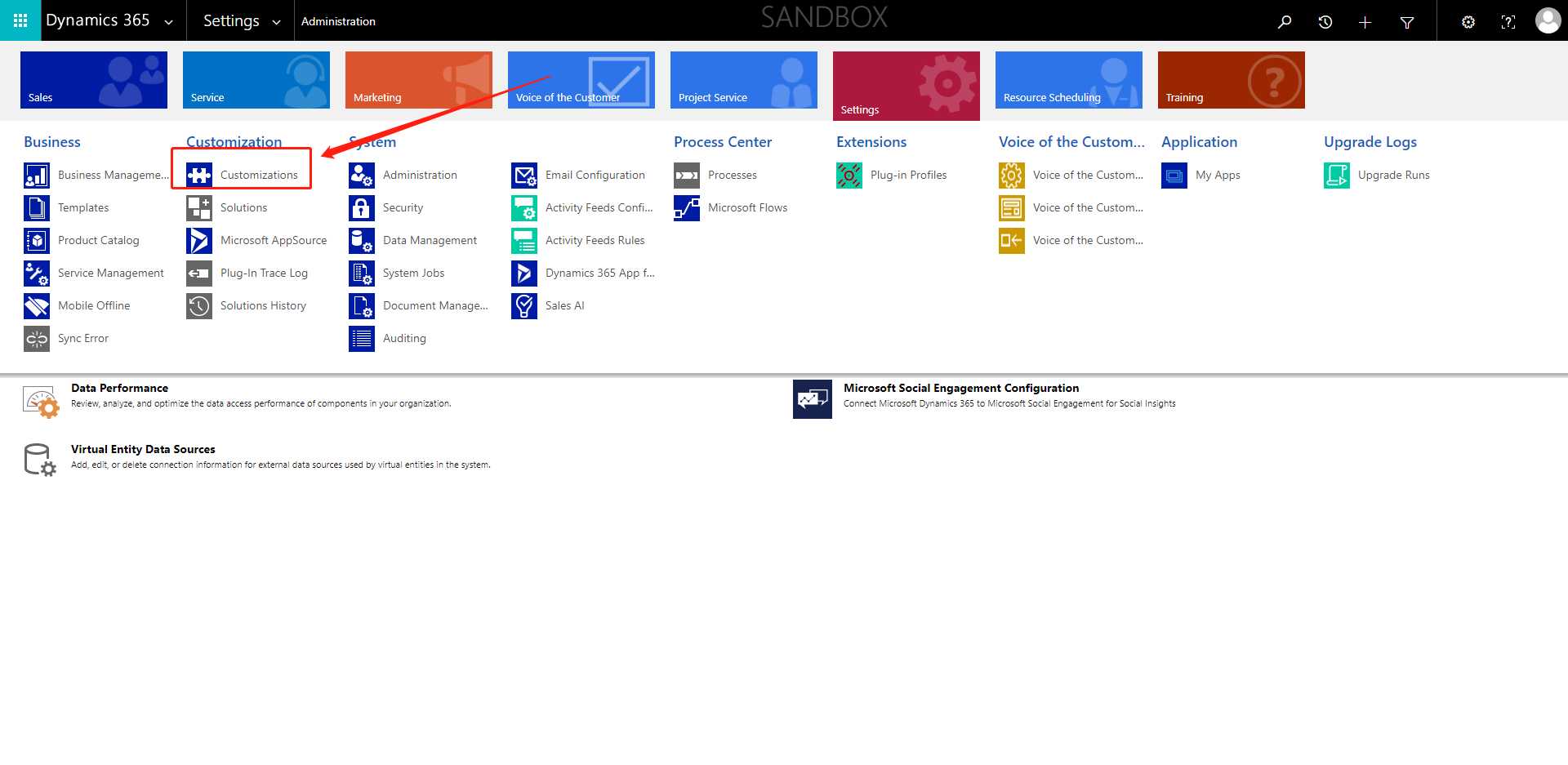Click the Product Catalog icon

[37, 241]
